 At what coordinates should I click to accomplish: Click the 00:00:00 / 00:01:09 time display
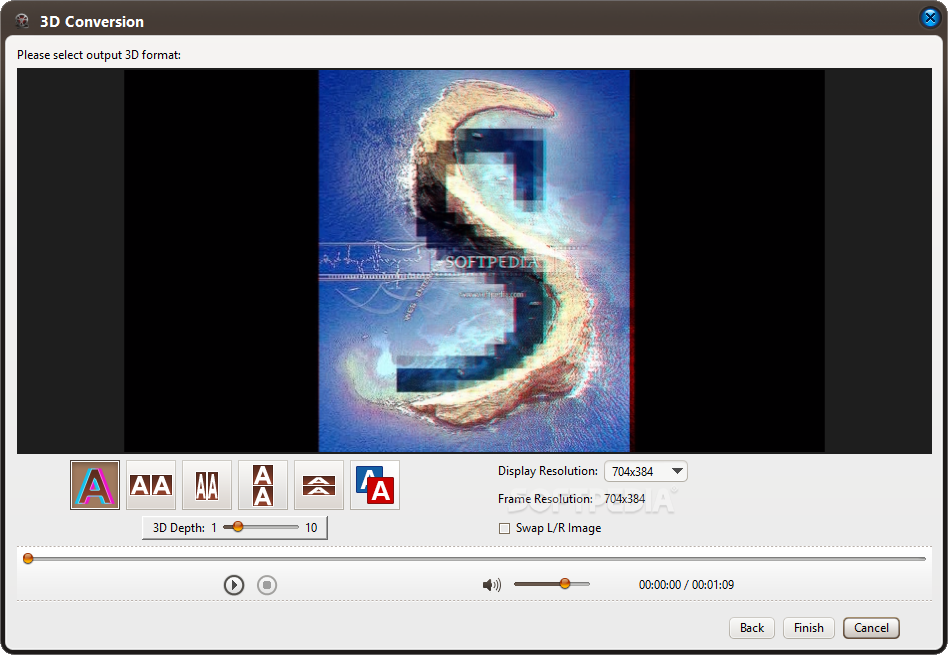click(x=686, y=585)
